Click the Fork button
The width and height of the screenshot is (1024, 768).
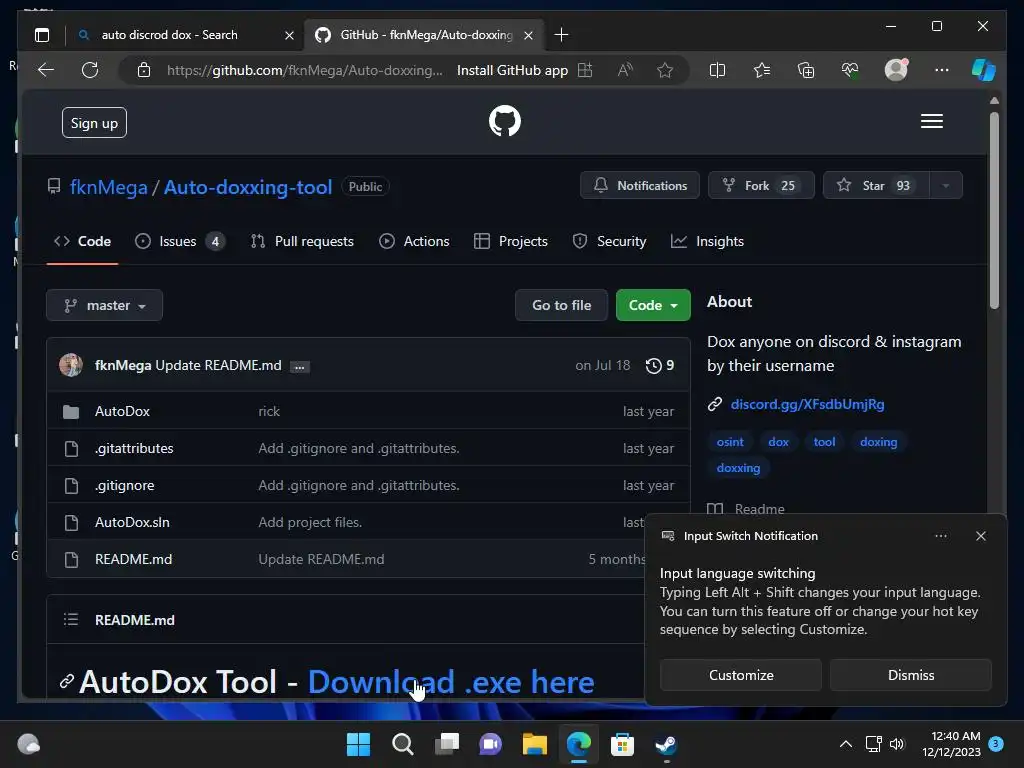point(761,185)
